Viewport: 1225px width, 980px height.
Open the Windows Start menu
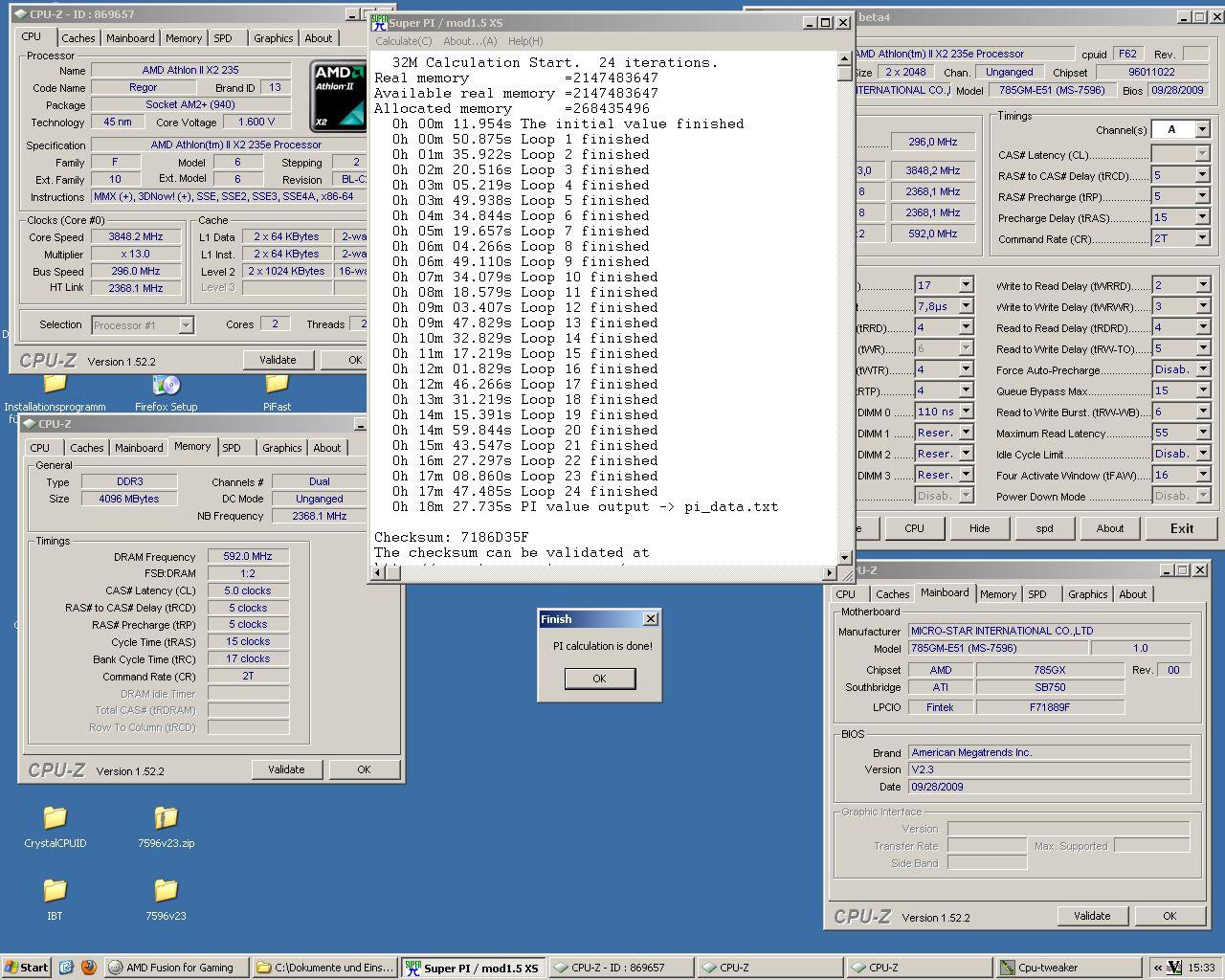pos(26,968)
